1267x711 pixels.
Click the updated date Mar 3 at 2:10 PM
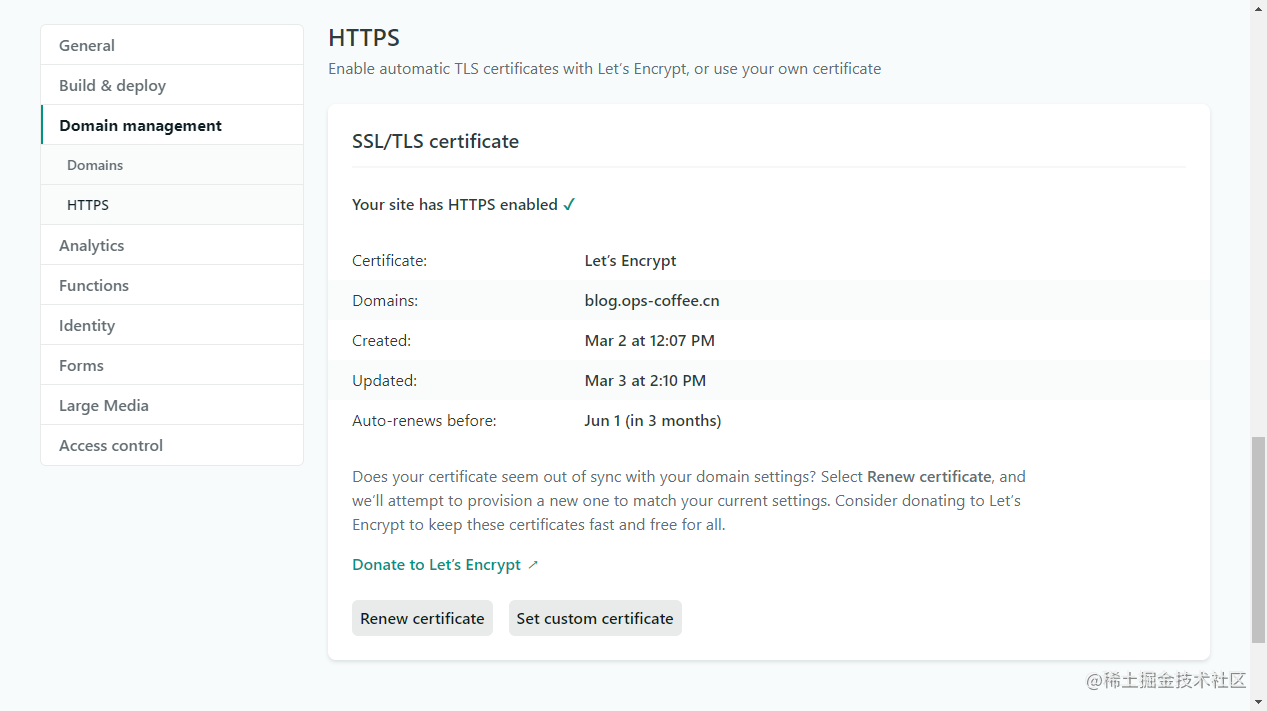point(646,380)
